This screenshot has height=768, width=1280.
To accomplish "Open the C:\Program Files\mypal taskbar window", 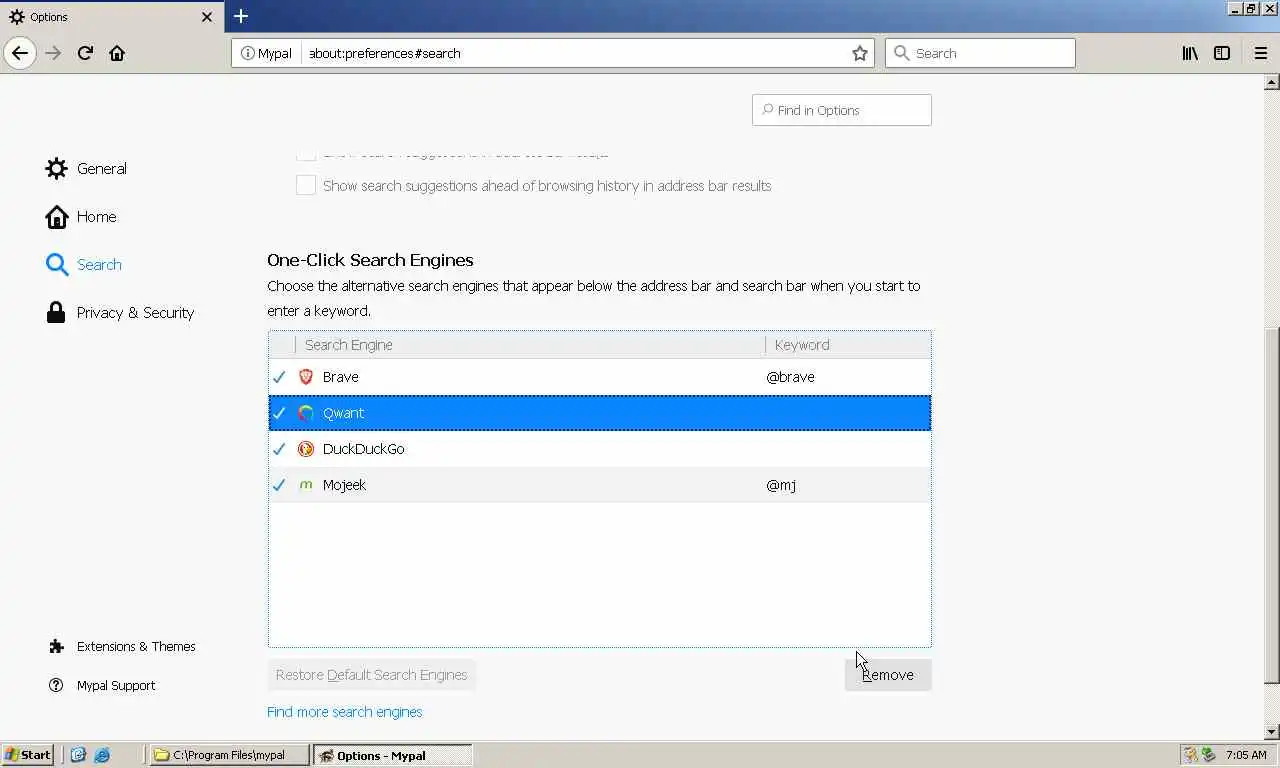I will [229, 755].
